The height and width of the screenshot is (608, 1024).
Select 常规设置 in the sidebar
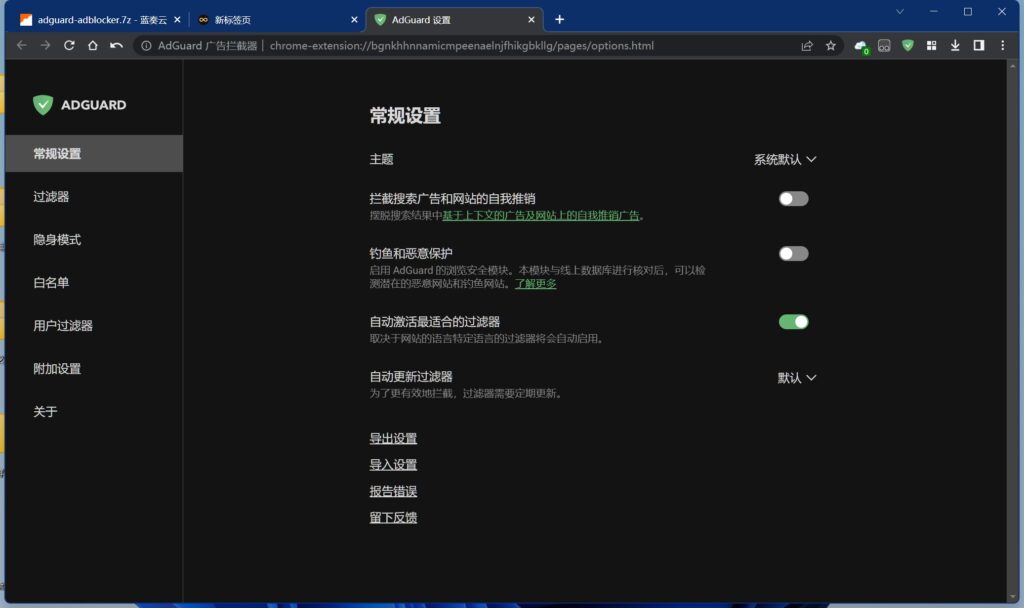94,153
